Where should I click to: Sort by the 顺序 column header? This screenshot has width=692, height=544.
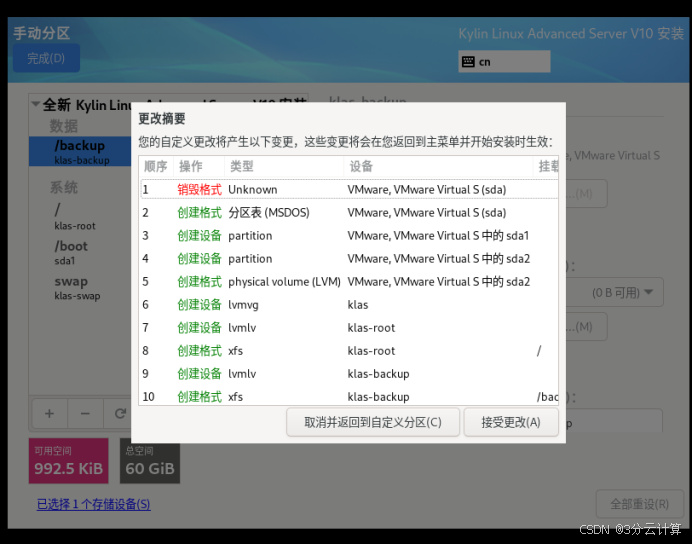pos(155,167)
